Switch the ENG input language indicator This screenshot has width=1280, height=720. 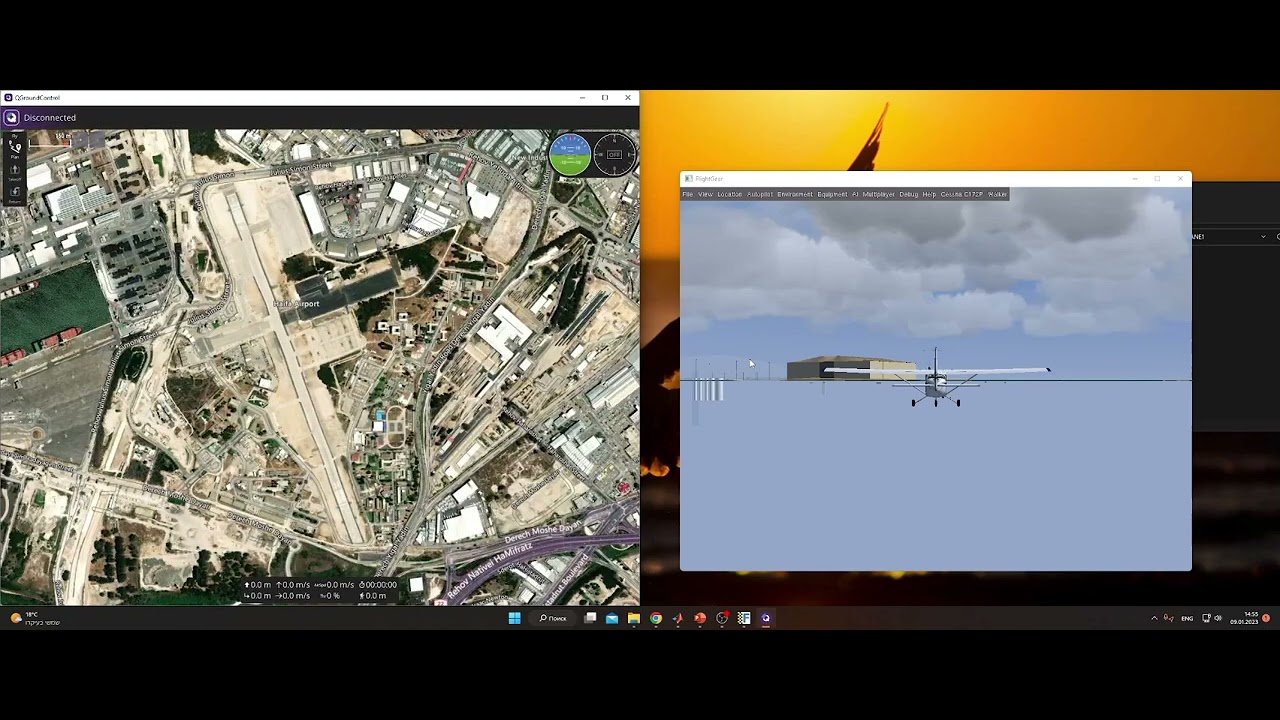[1187, 618]
